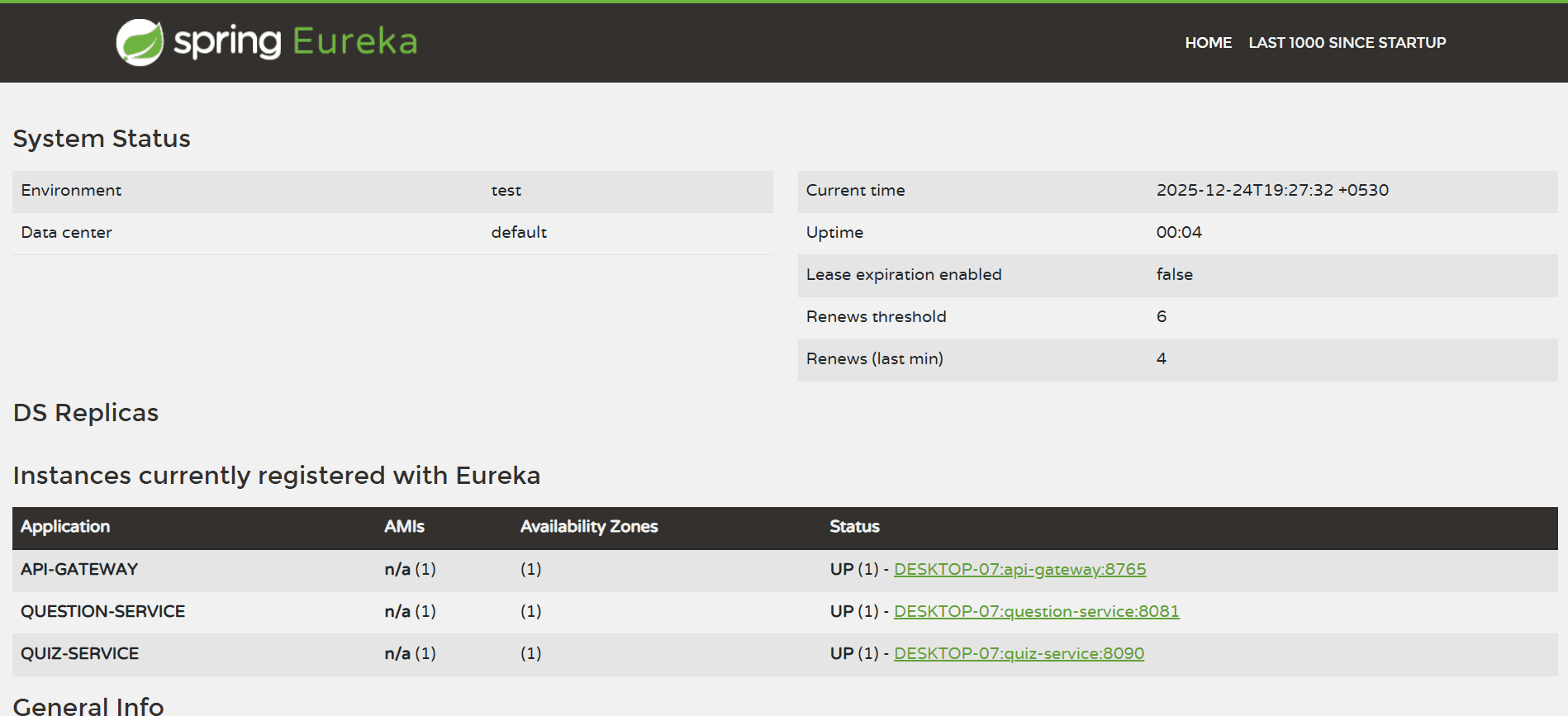Screen dimensions: 1568x716
Task: Click the Spring leaf logo icon
Action: (x=140, y=42)
